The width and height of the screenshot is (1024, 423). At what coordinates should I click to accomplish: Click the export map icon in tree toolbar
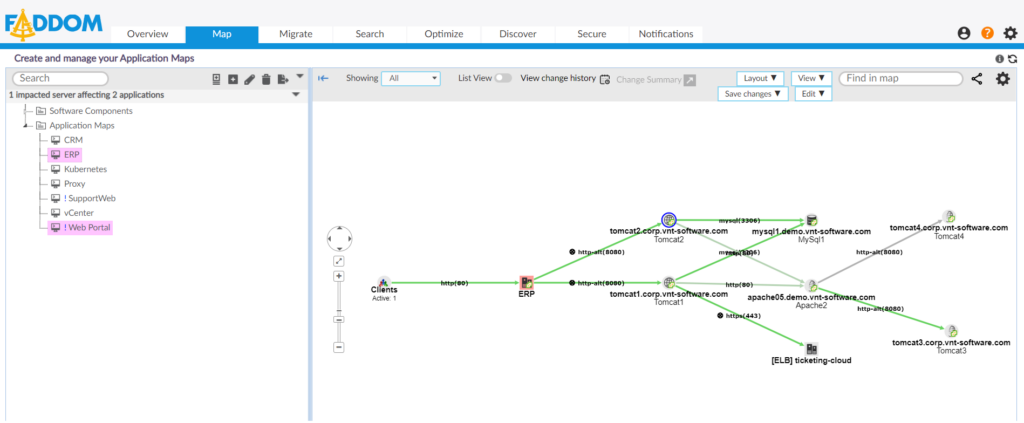click(283, 79)
